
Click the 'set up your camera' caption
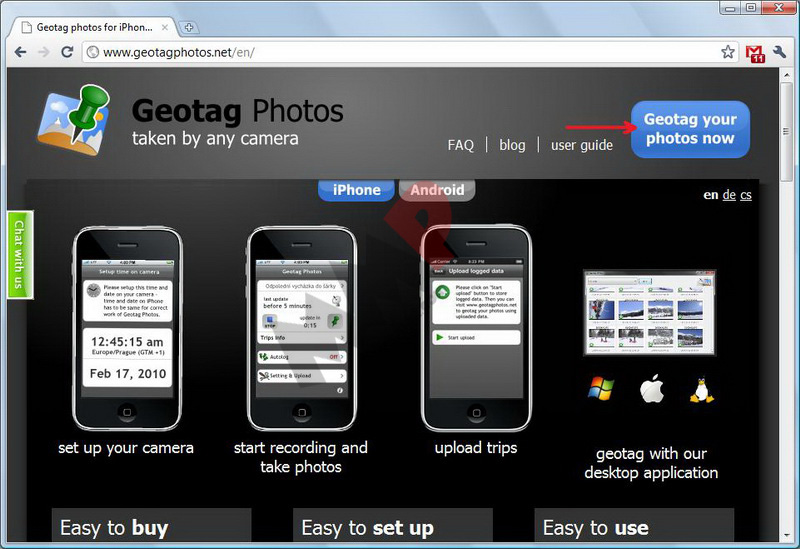(126, 448)
